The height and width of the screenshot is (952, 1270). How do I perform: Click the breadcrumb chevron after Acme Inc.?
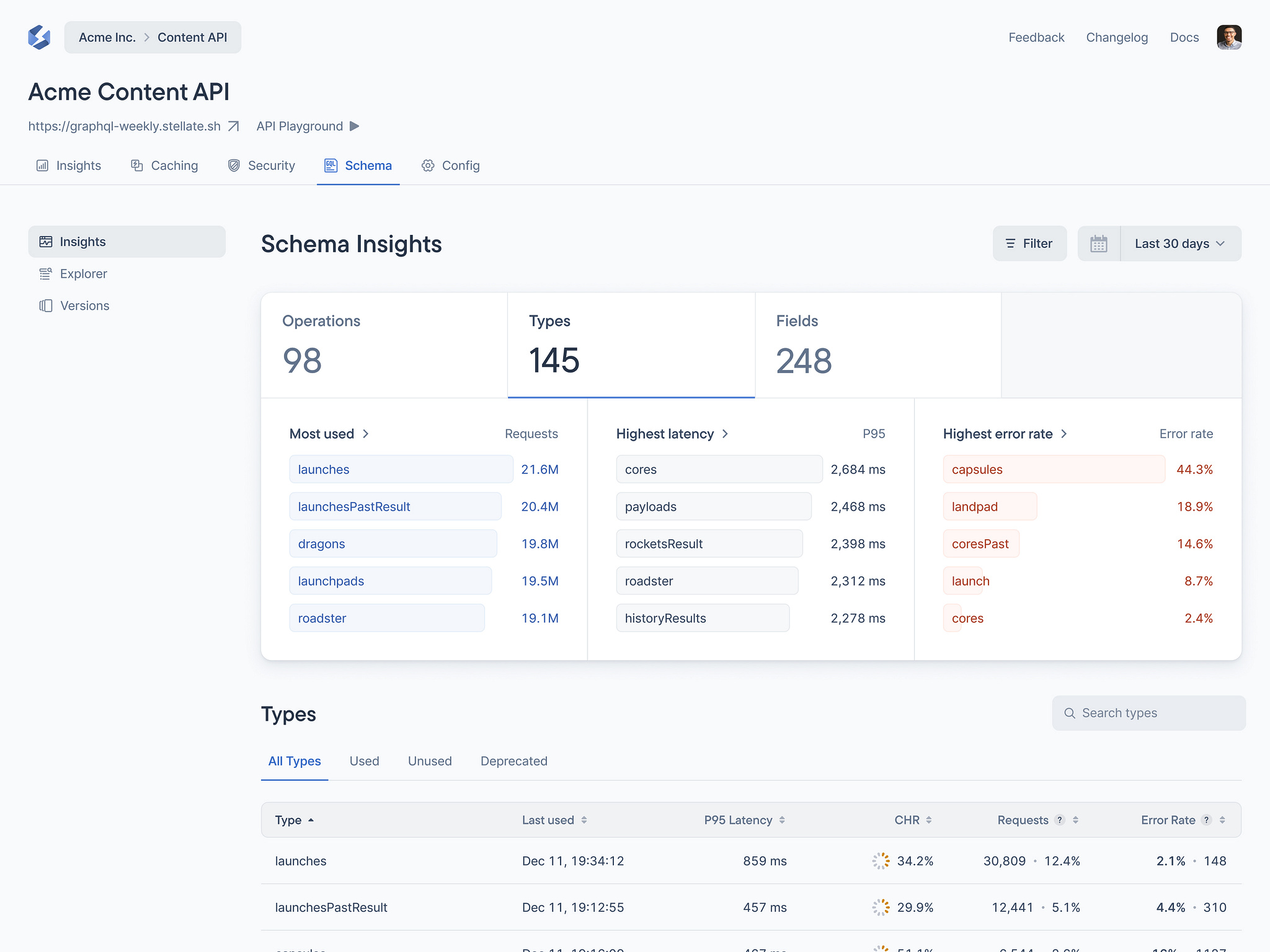(147, 37)
